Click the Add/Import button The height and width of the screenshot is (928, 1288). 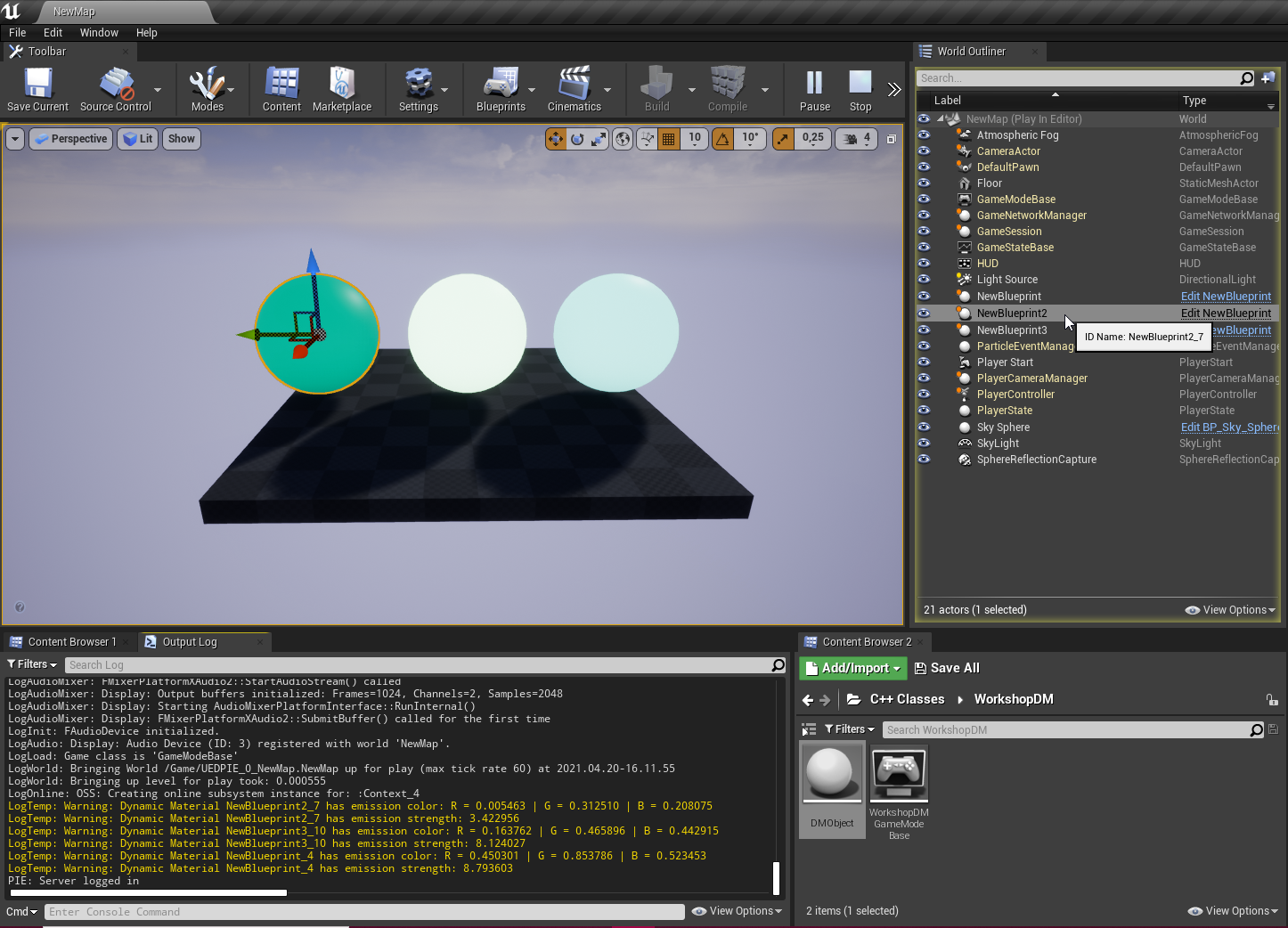[853, 668]
